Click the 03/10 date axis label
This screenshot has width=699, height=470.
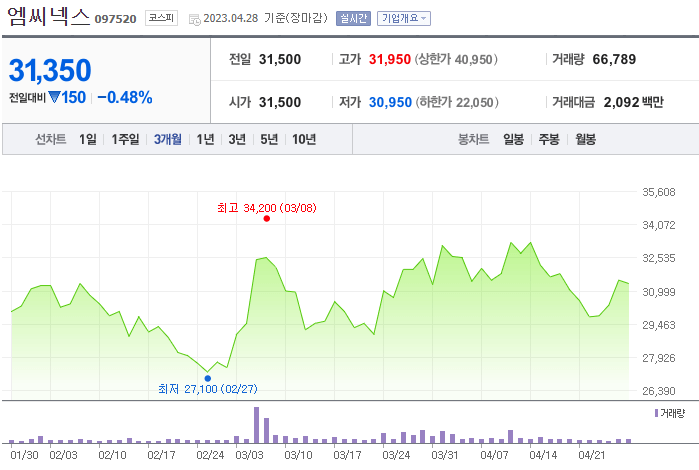pos(298,455)
